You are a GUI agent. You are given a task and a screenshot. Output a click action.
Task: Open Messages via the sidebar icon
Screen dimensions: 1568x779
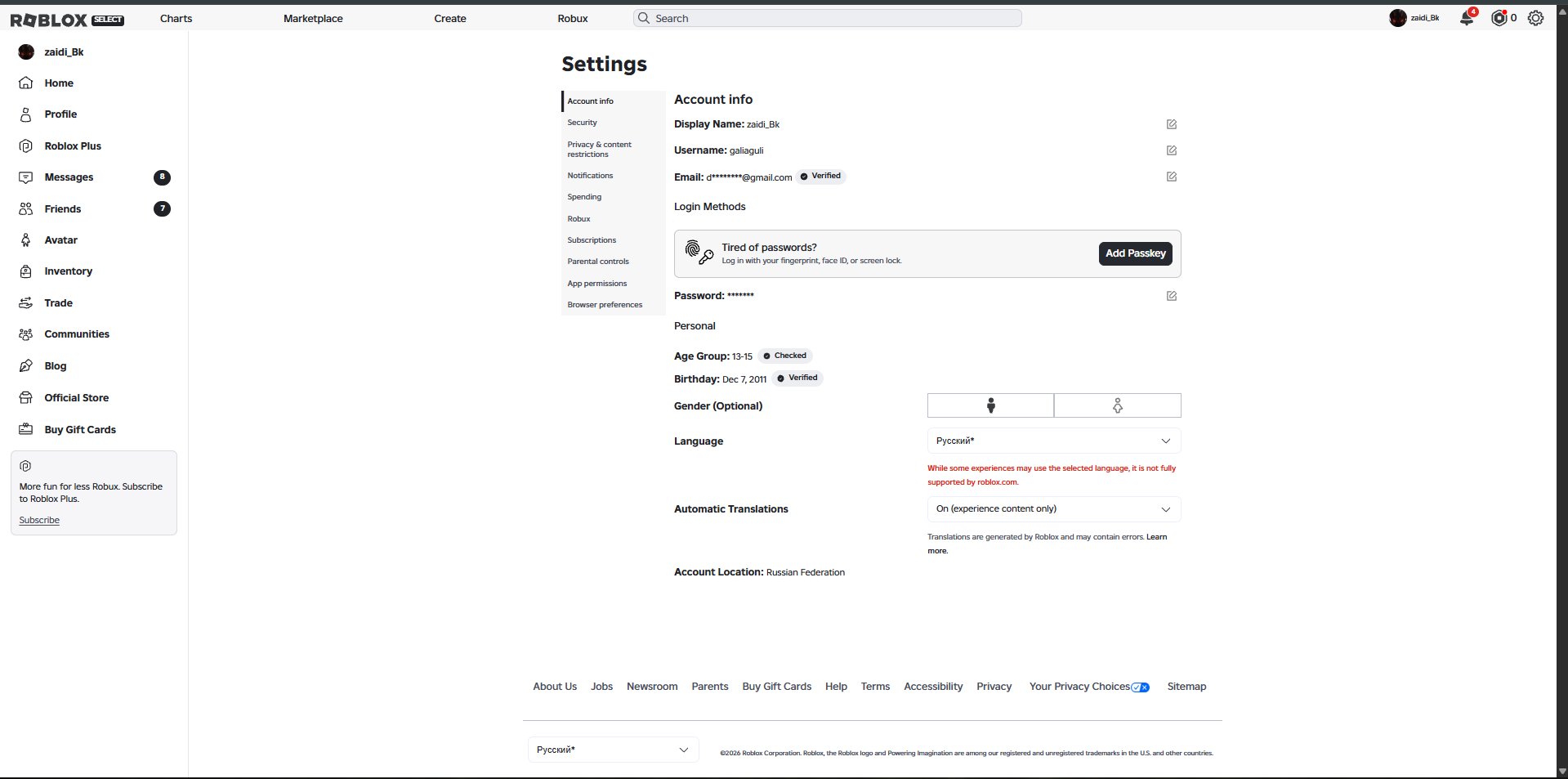point(26,177)
